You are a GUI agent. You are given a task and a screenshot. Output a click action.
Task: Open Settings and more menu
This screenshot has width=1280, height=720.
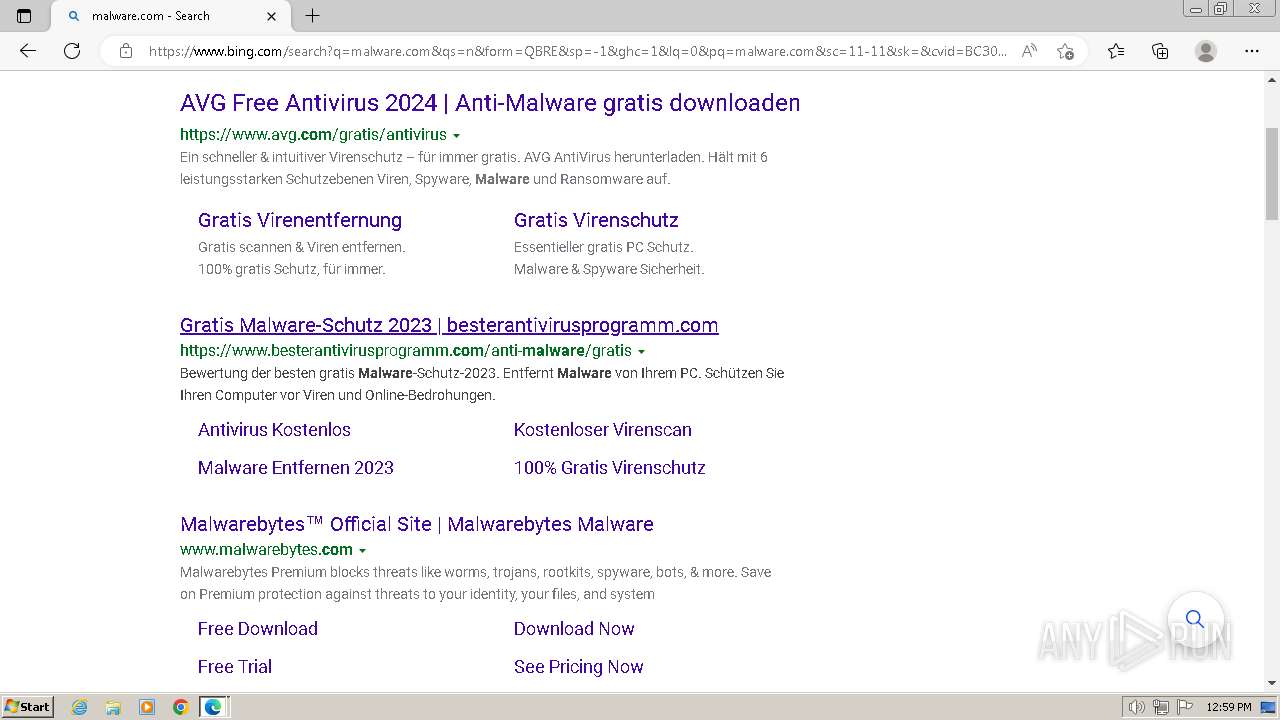pos(1252,51)
